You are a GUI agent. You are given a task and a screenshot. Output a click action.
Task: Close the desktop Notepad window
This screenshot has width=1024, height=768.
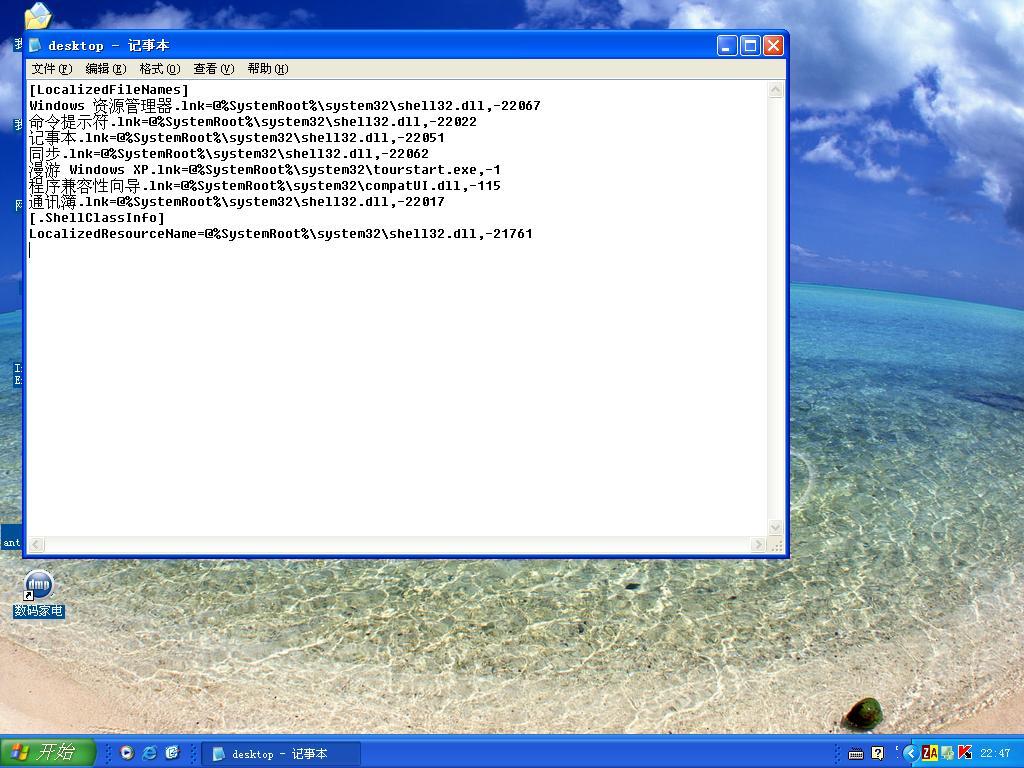[773, 46]
